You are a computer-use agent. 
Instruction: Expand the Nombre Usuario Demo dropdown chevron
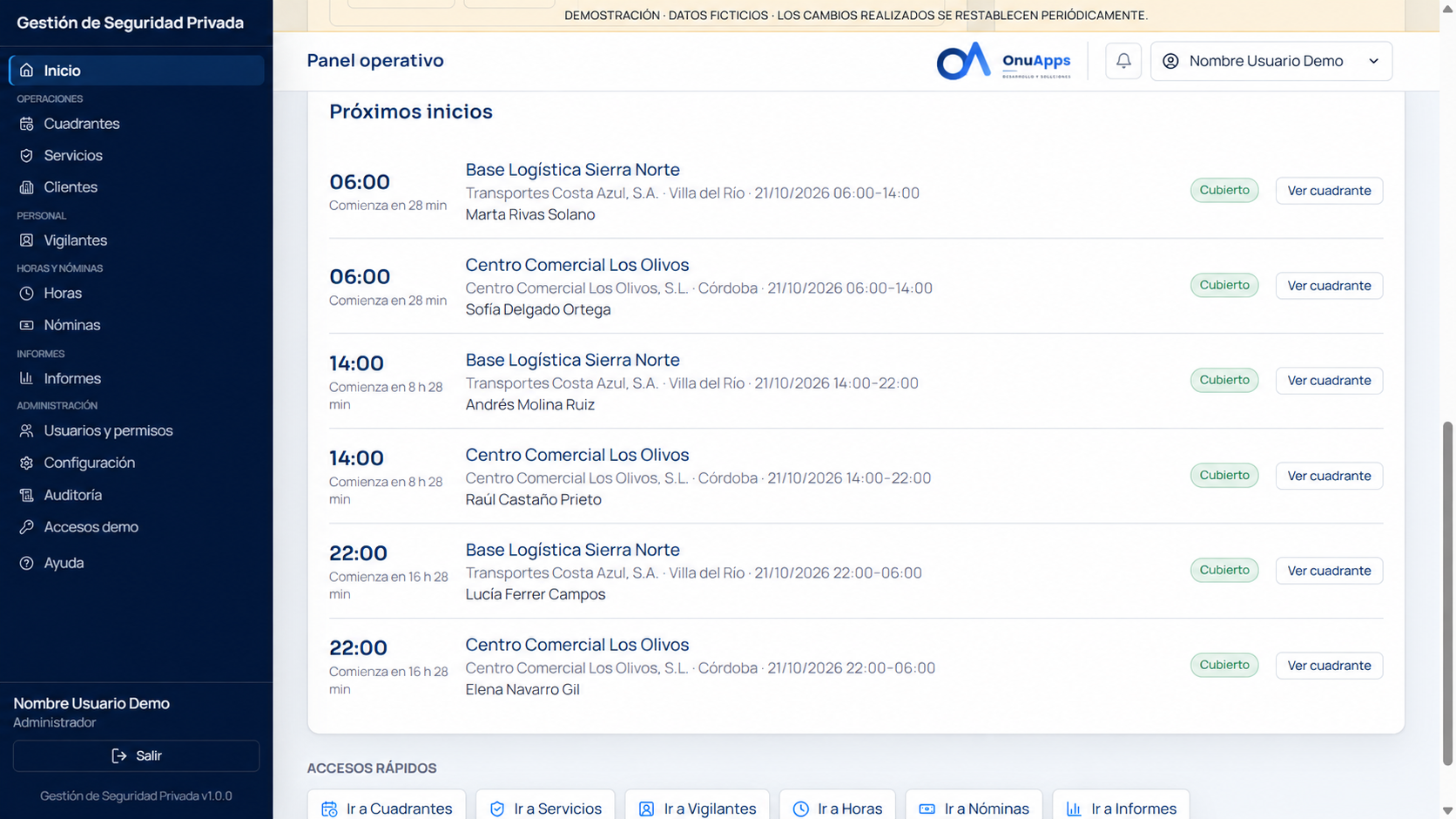tap(1373, 61)
